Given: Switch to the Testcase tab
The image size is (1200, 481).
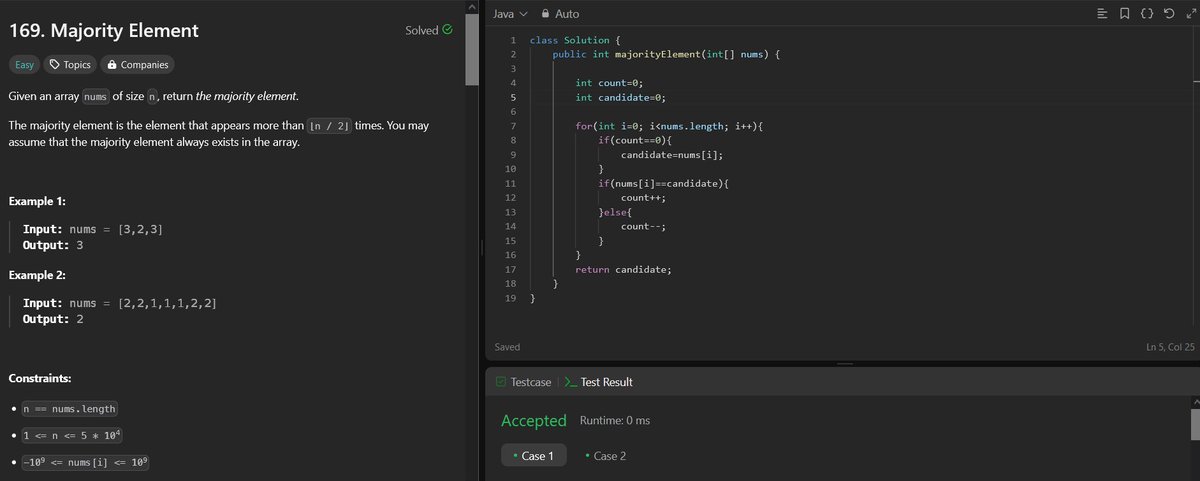Looking at the screenshot, I should 524,382.
